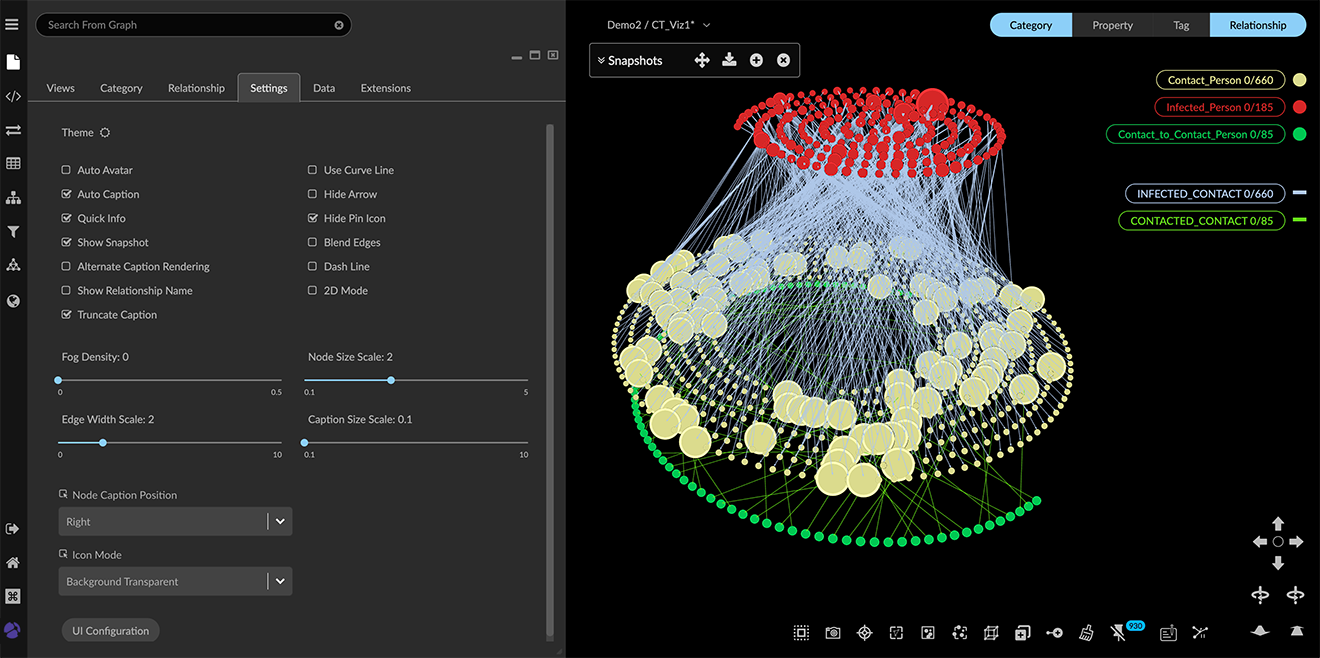Click the crosshair target icon in bottom toolbar
Viewport: 1320px width, 658px height.
tap(865, 633)
